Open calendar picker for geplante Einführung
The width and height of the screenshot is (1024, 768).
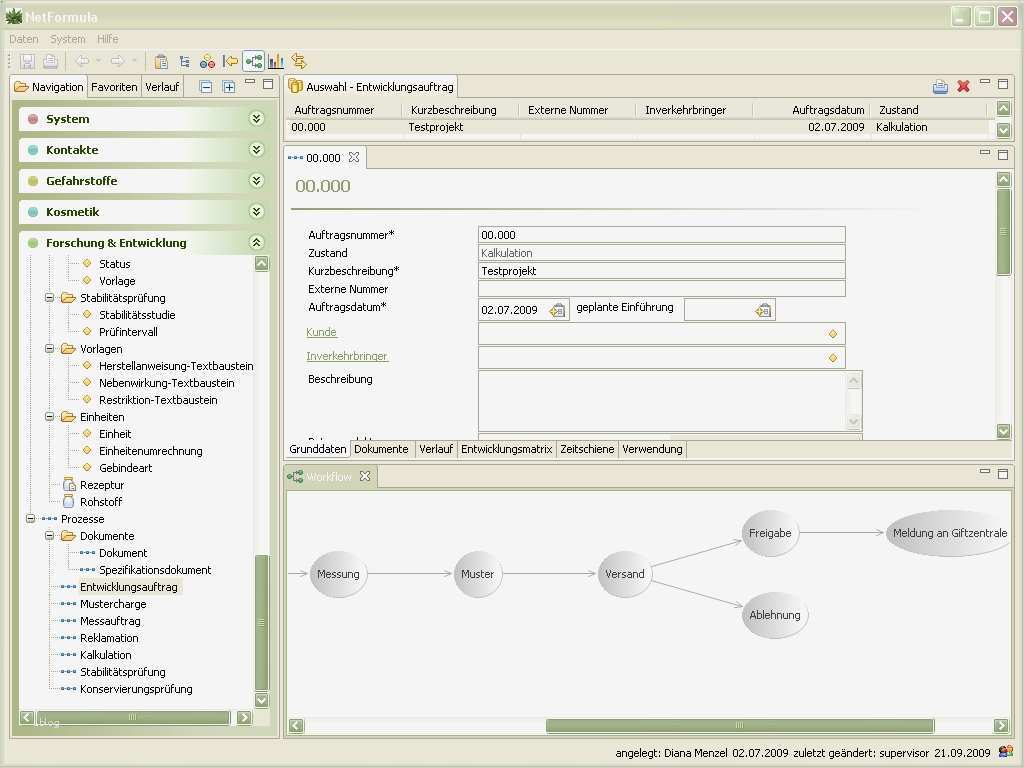(x=763, y=310)
